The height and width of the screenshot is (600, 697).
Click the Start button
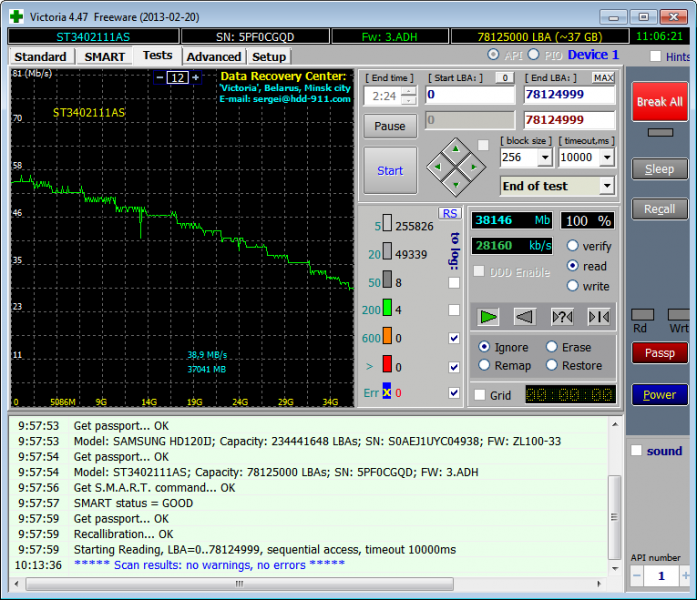[390, 171]
